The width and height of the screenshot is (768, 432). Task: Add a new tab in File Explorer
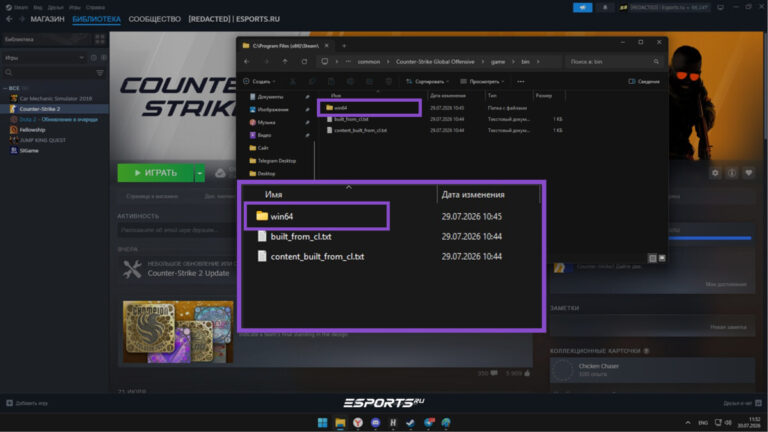click(x=344, y=46)
